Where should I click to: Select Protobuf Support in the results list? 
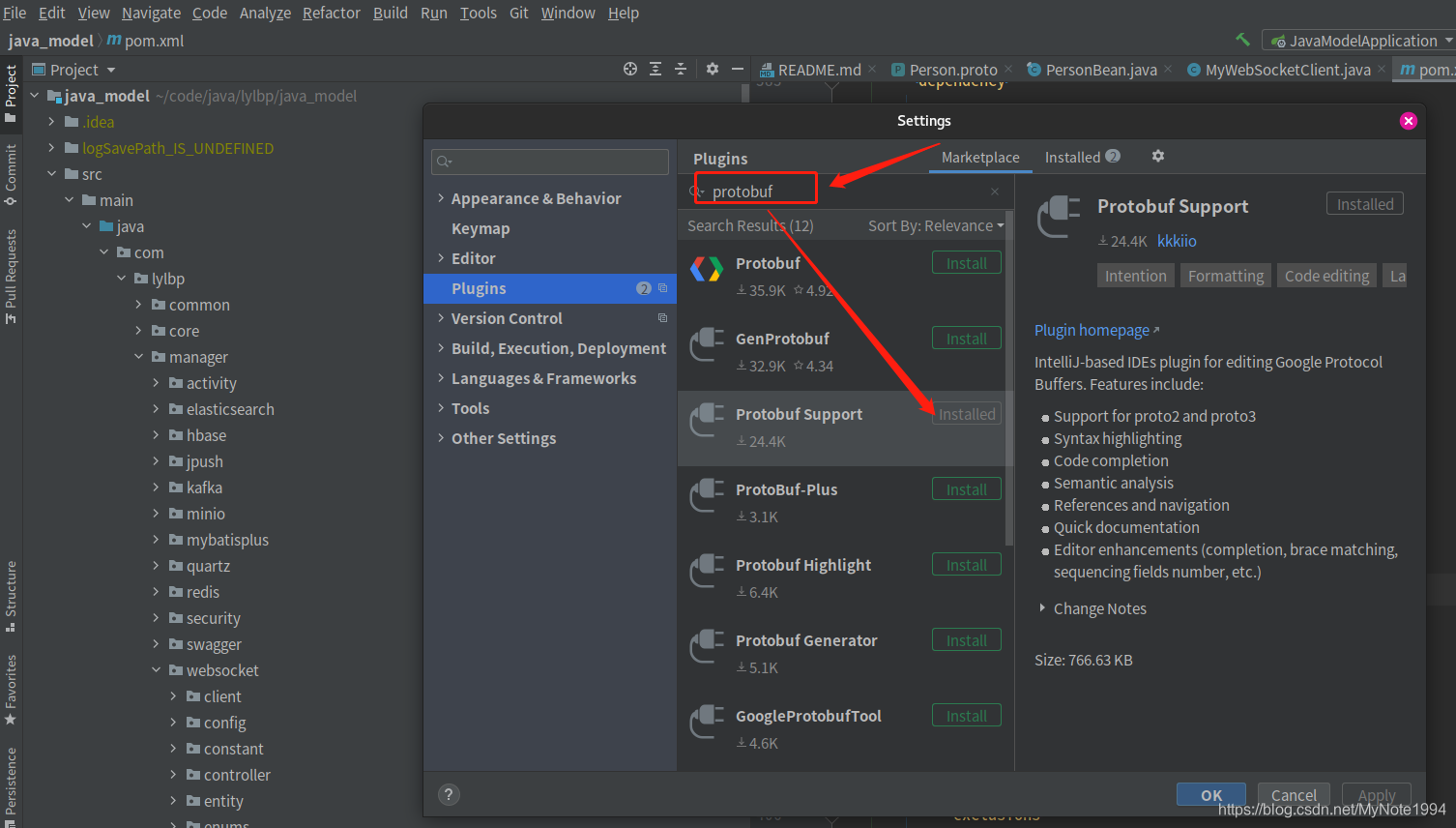click(841, 429)
